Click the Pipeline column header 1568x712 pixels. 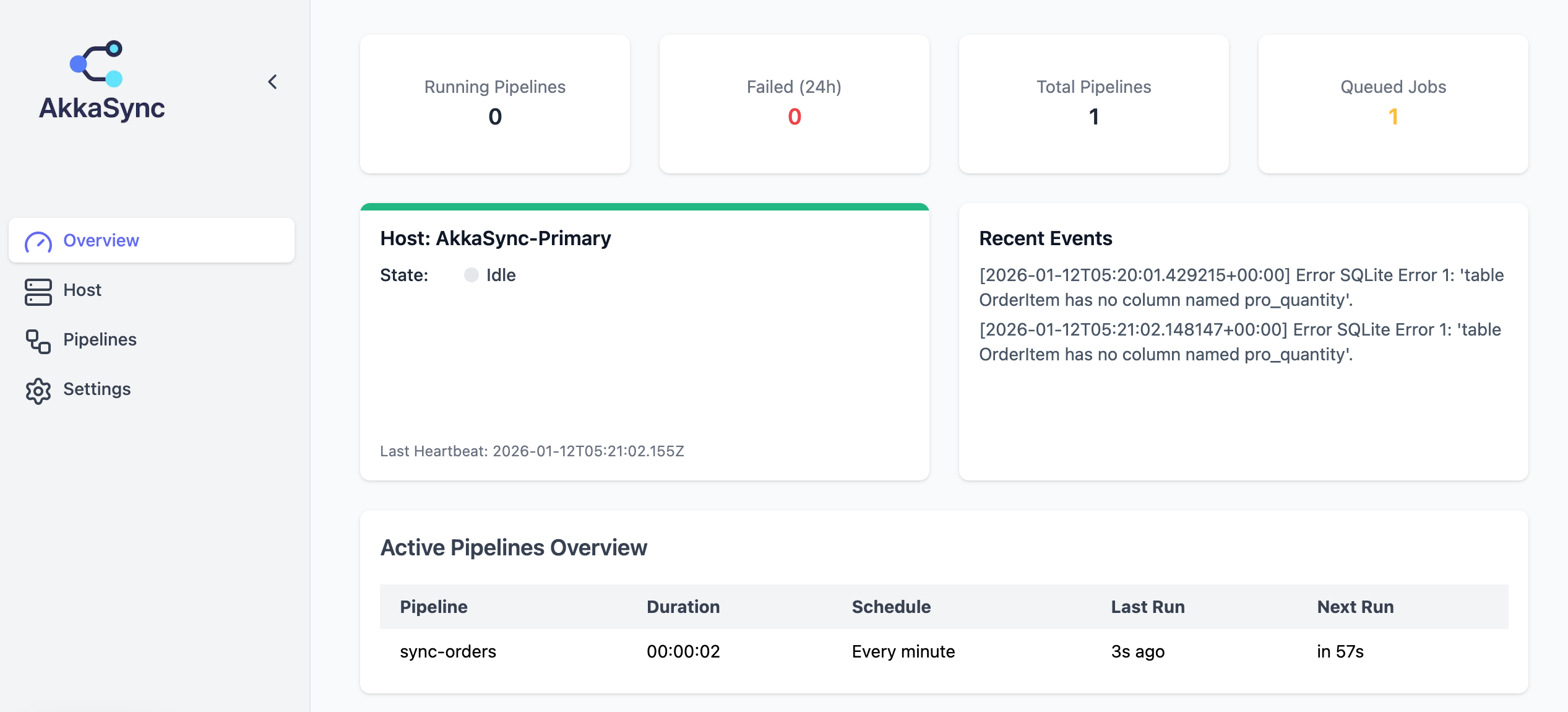click(x=434, y=607)
